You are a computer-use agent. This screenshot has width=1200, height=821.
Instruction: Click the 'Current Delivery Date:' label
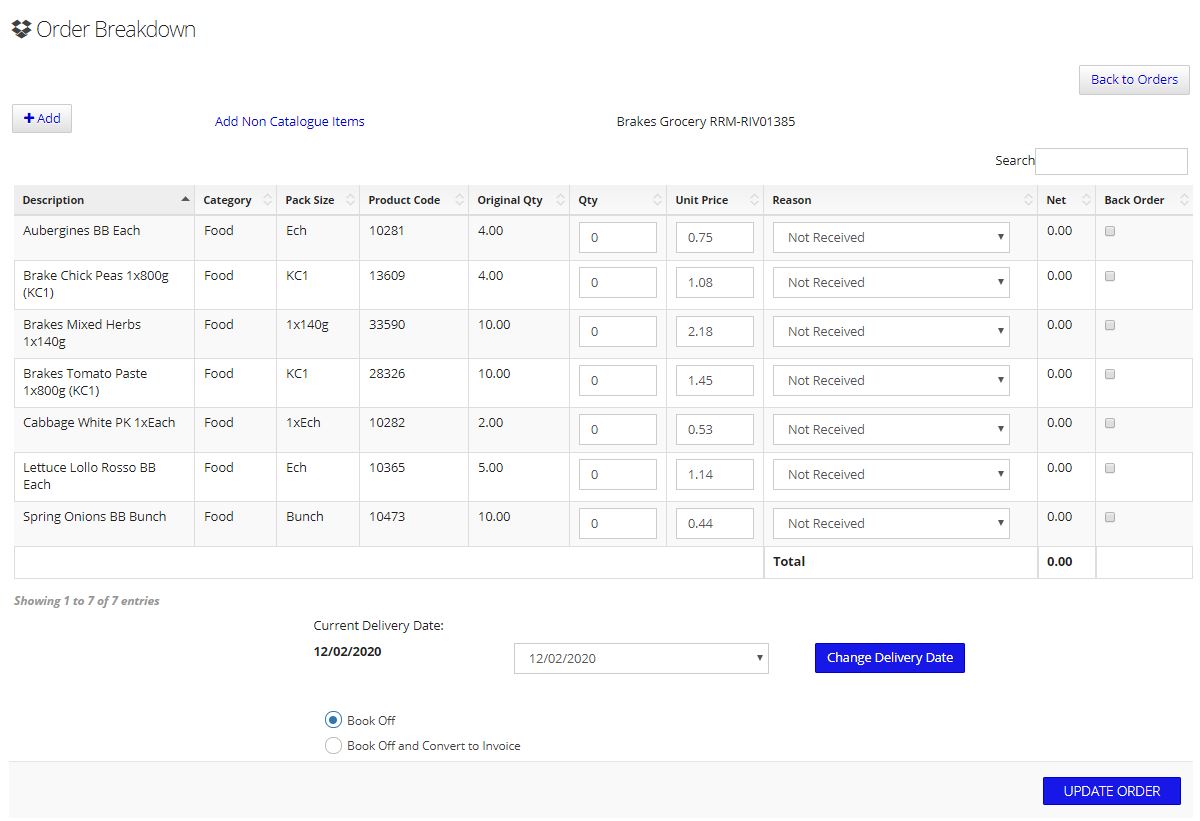(x=378, y=626)
